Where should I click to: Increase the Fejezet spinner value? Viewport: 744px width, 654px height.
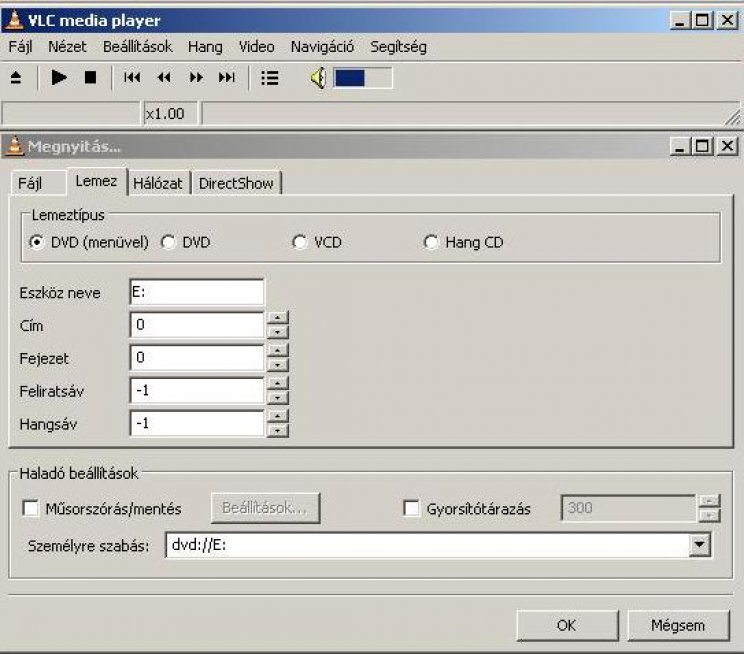pyautogui.click(x=278, y=350)
